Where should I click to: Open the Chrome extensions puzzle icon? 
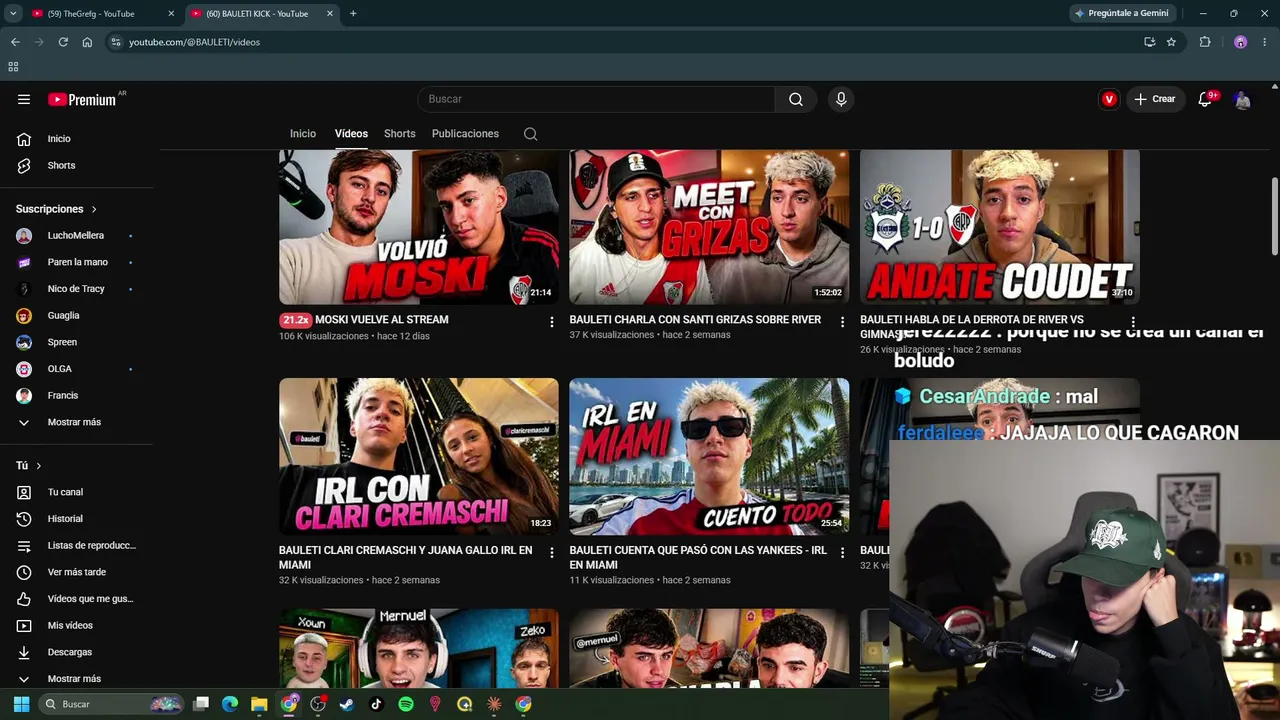[1205, 42]
